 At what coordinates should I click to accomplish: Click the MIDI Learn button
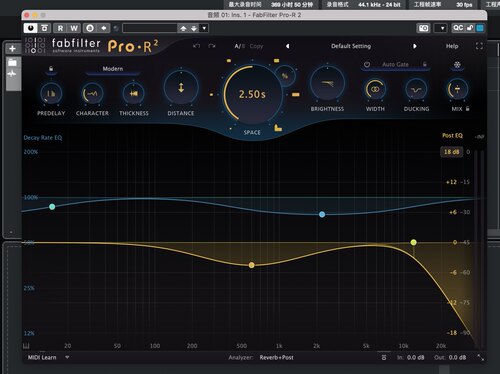[x=42, y=357]
